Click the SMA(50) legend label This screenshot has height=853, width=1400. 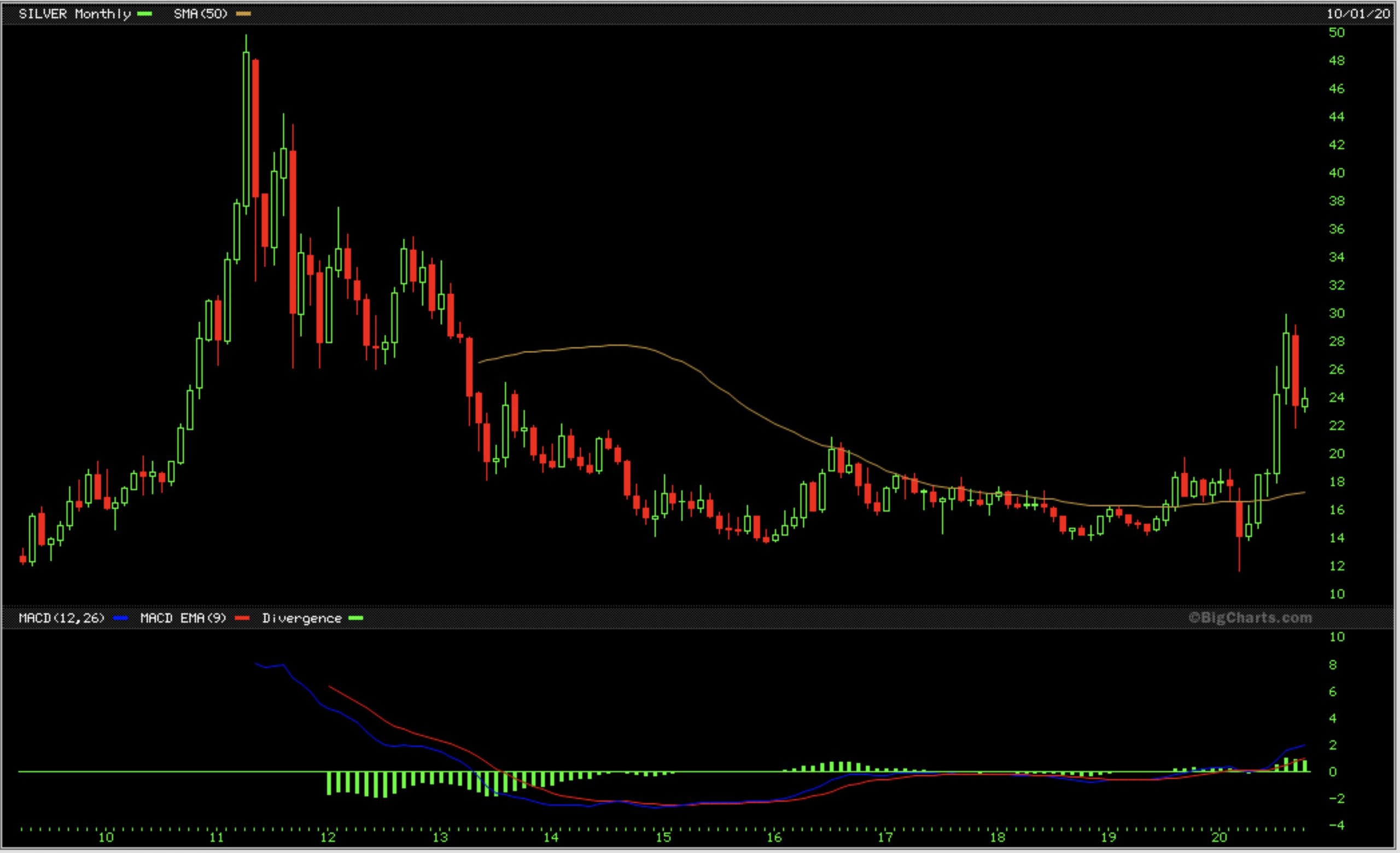[x=200, y=14]
